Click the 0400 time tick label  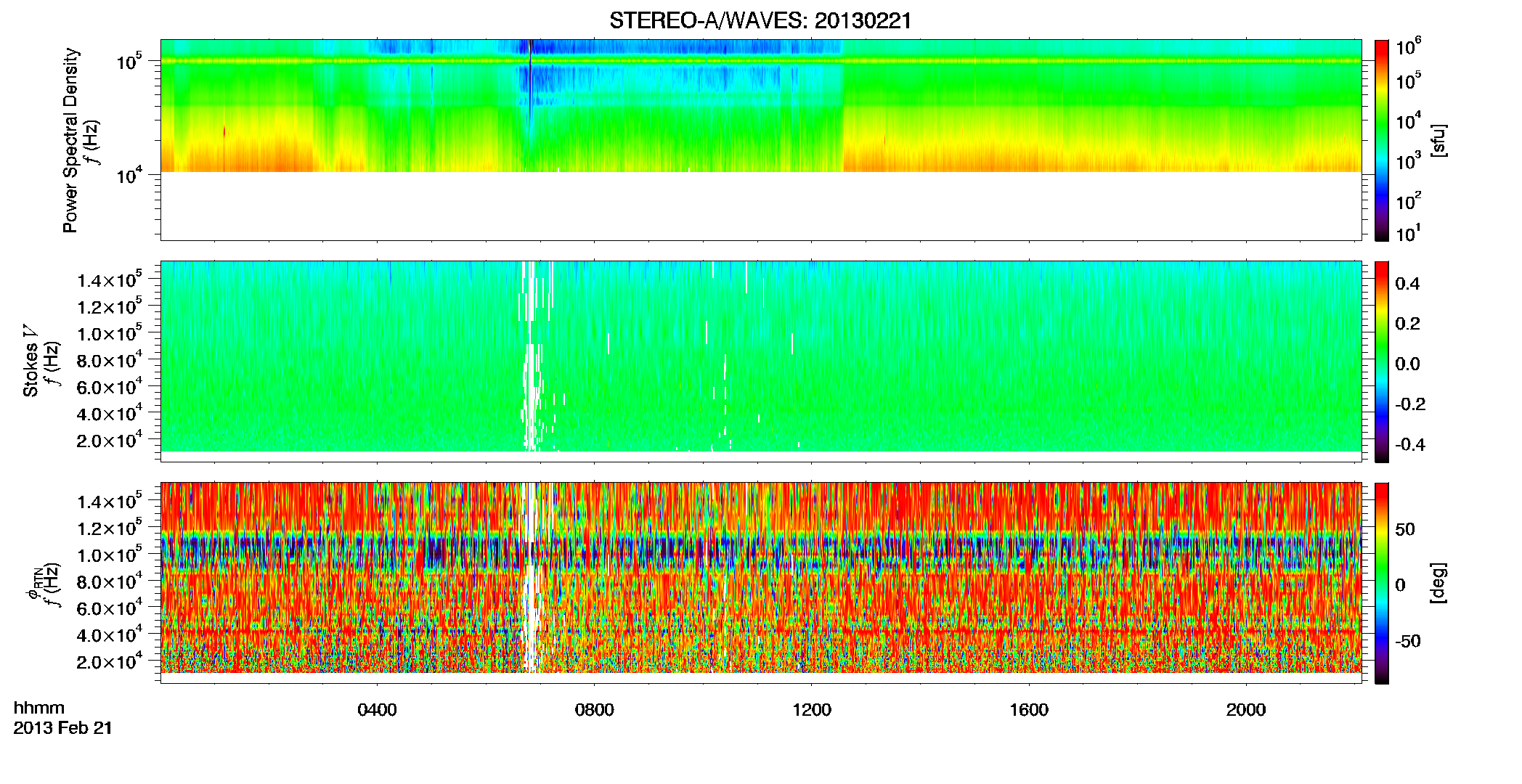point(377,710)
